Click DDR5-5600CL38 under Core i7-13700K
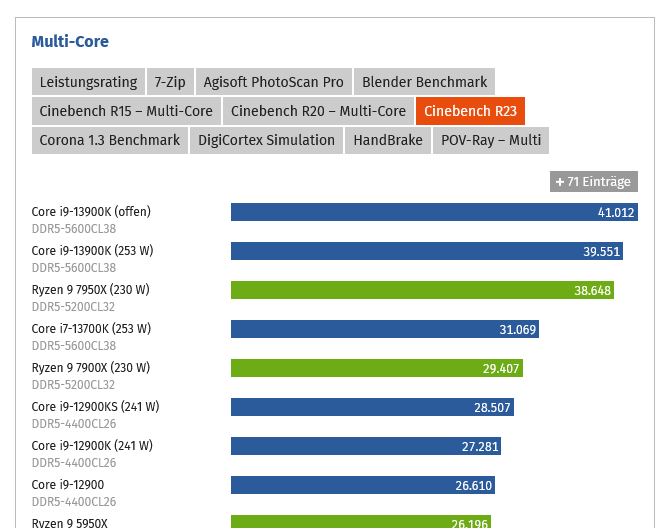Screen dimensions: 668x528 pyautogui.click(x=74, y=346)
